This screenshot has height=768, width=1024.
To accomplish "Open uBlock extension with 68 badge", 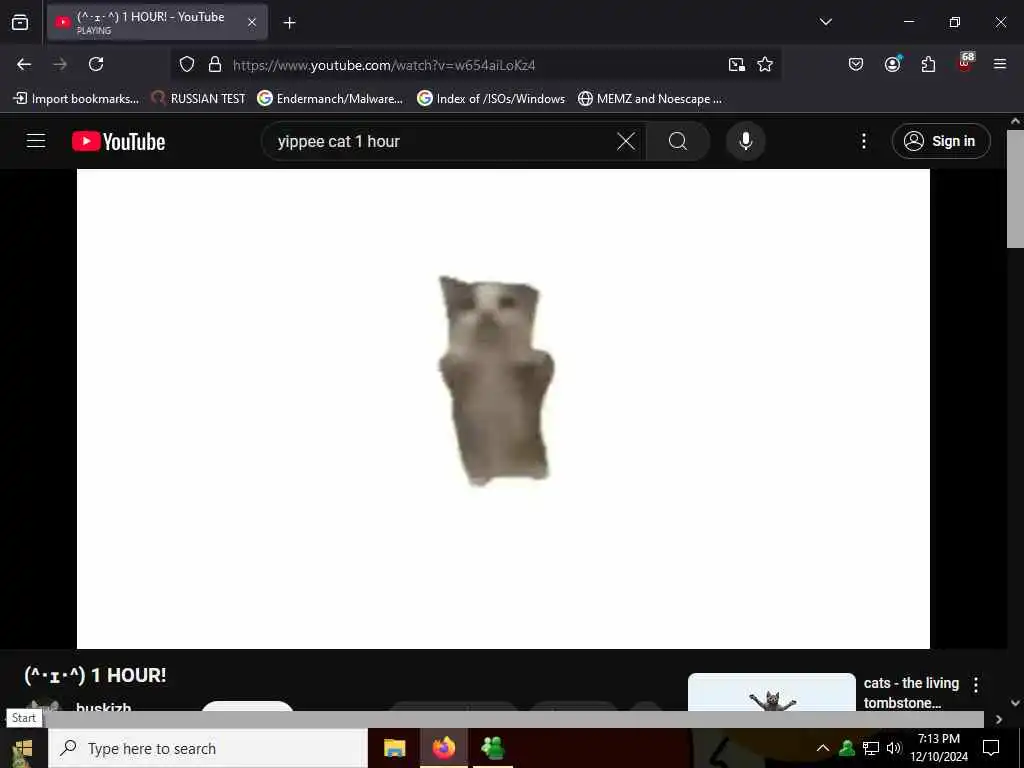I will coord(965,63).
